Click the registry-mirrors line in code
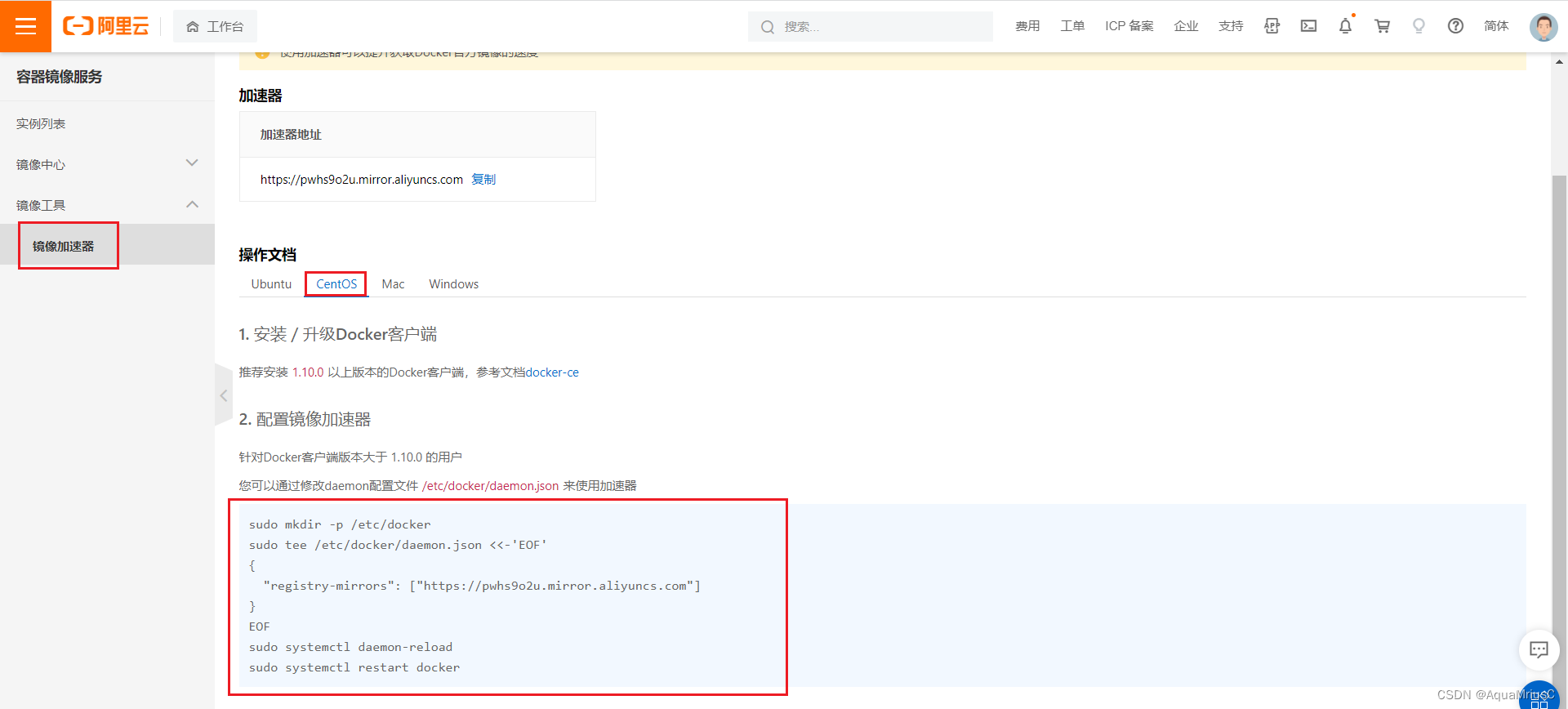Image resolution: width=1568 pixels, height=709 pixels. click(x=482, y=586)
